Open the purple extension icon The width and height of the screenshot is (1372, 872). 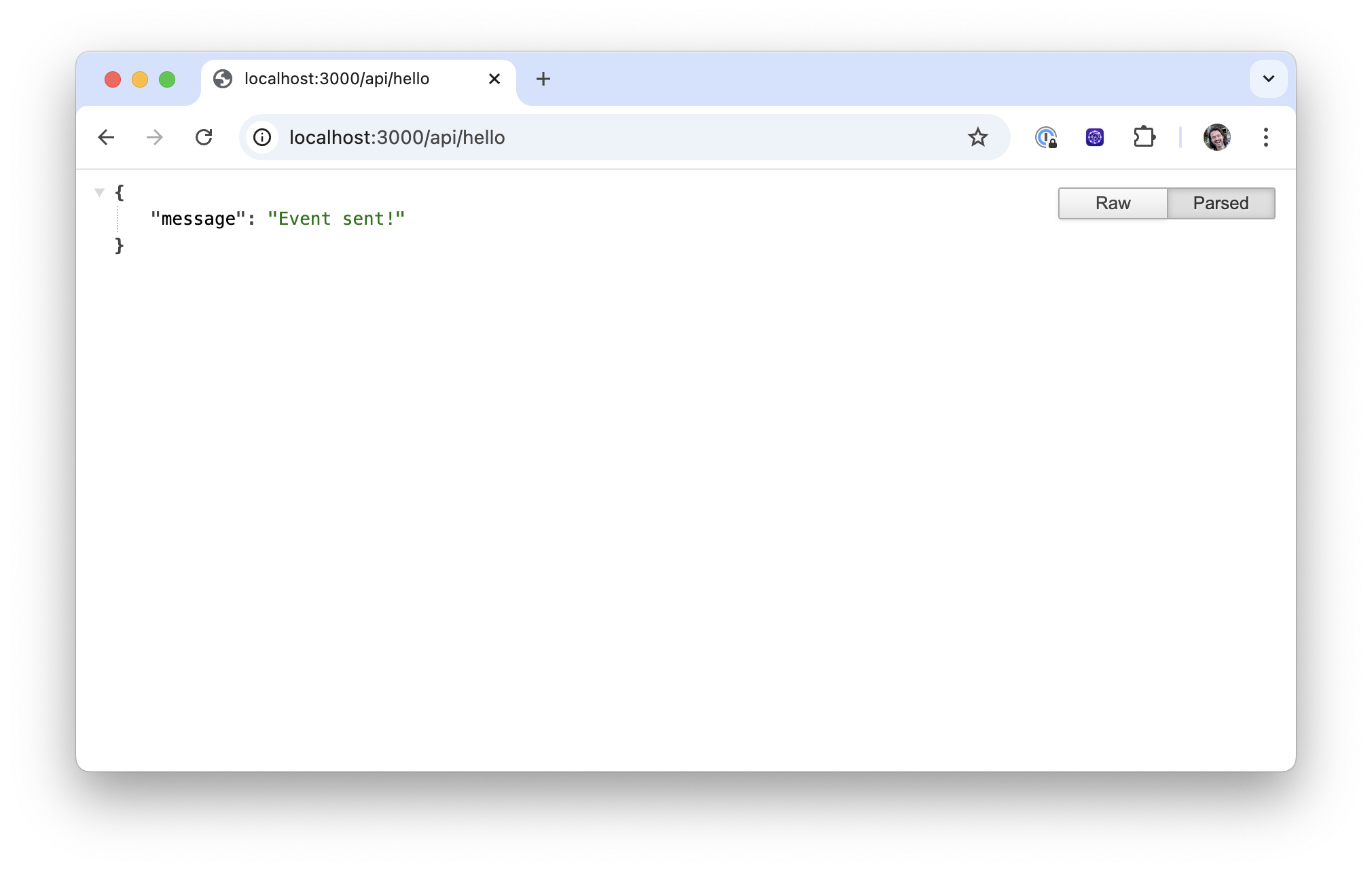(1095, 137)
